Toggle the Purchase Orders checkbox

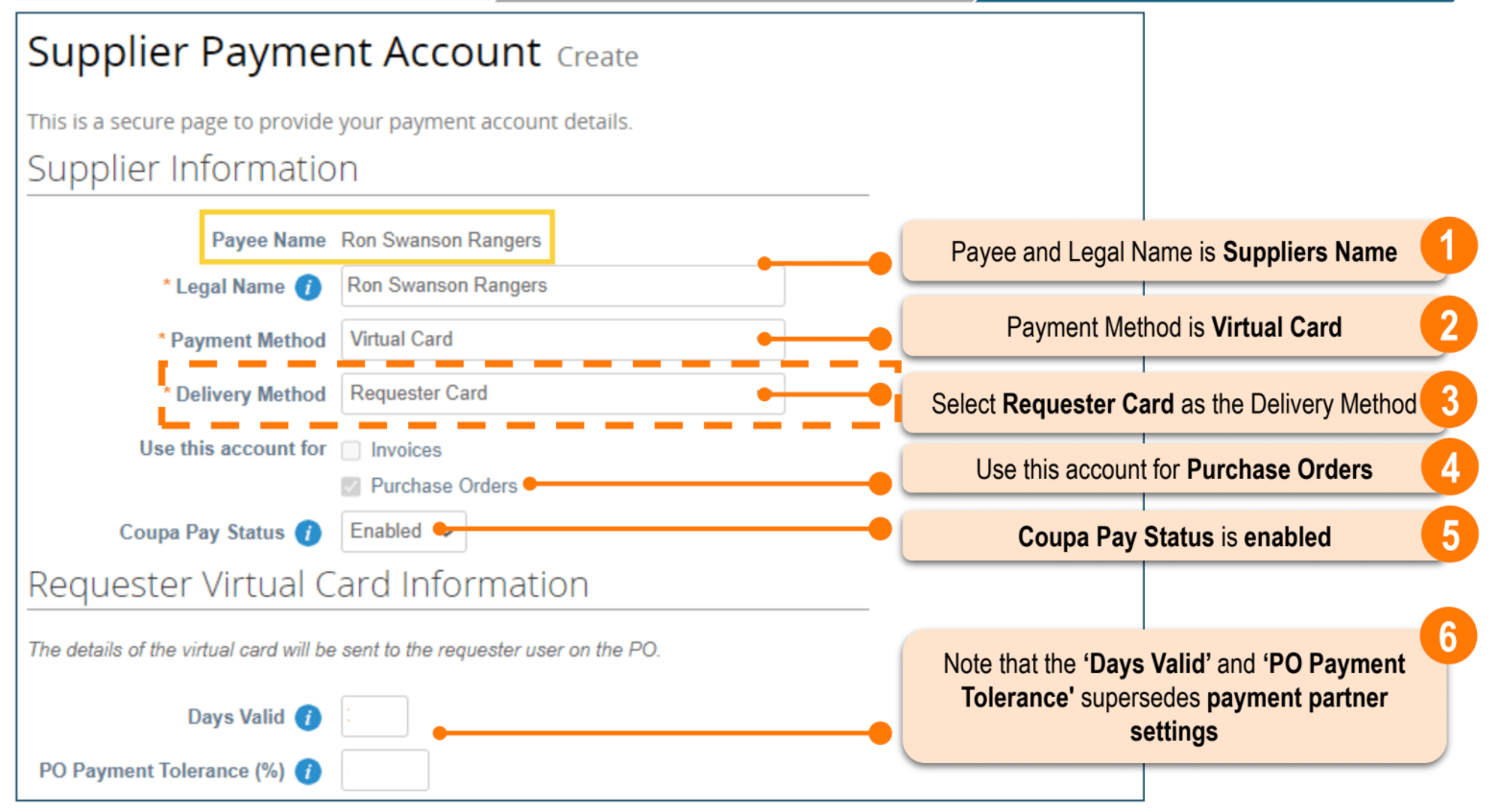coord(351,487)
